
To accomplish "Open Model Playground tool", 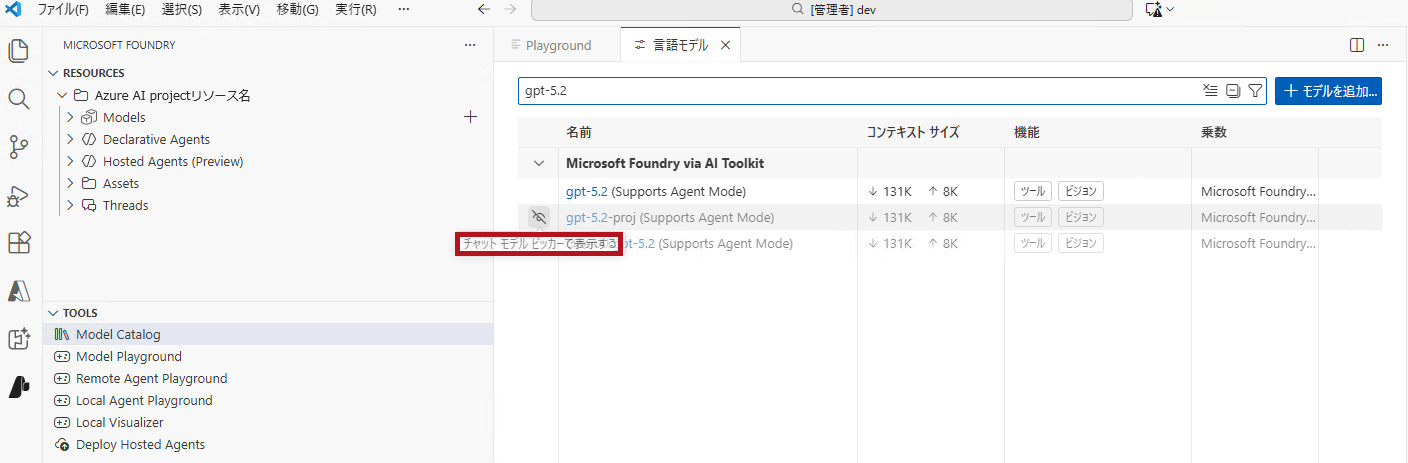I will 268,357.
